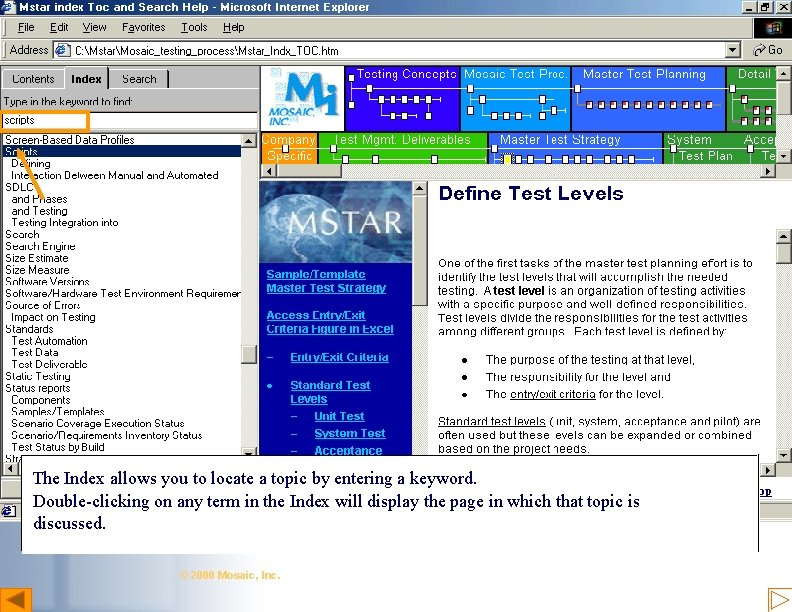The width and height of the screenshot is (792, 612).
Task: Click the Mosaic Inc. logo
Action: 303,98
